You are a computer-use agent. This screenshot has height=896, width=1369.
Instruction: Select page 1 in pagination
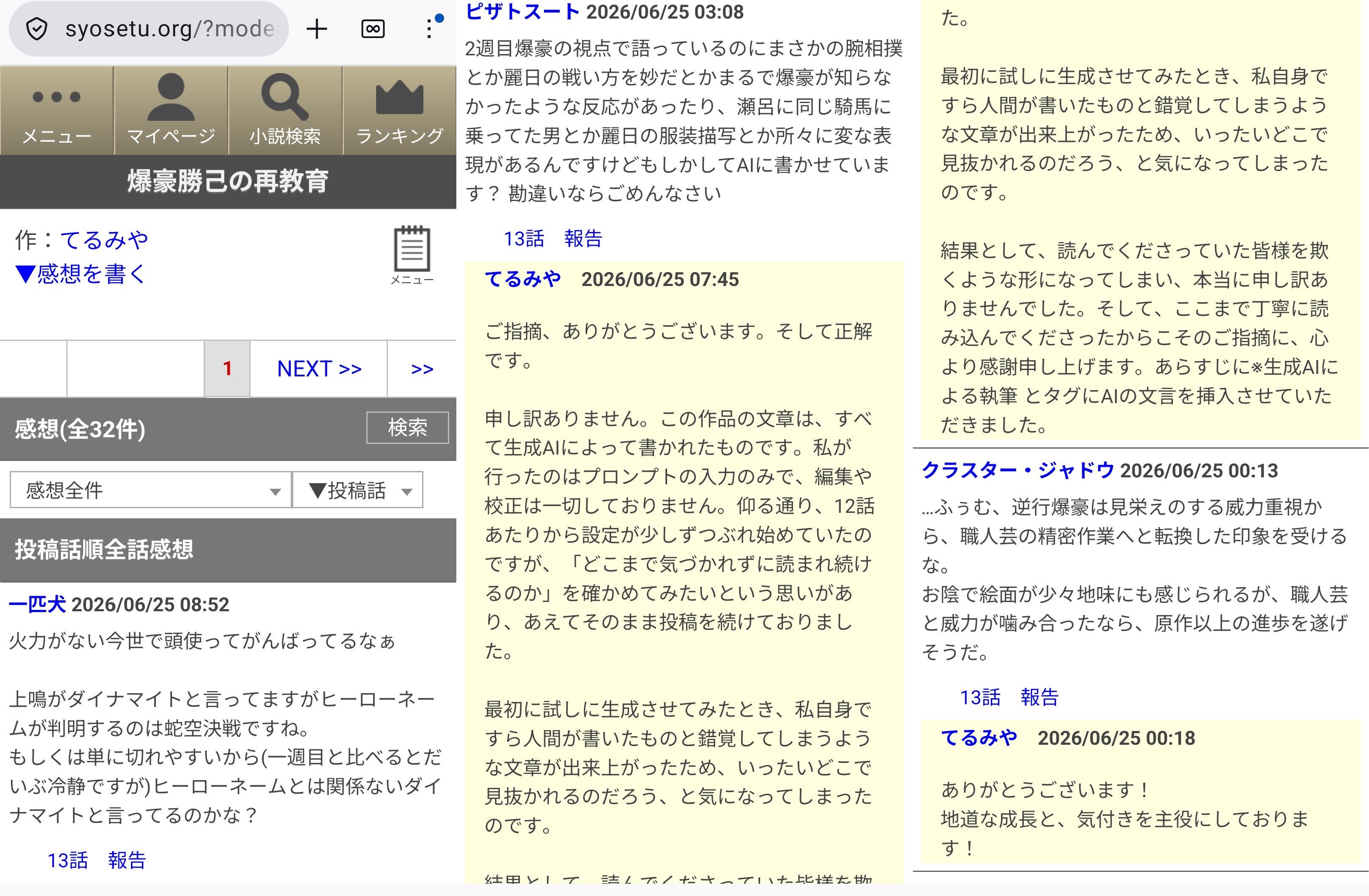coord(227,369)
